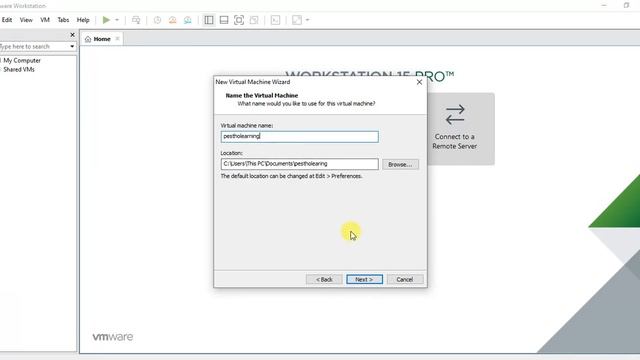Open the stretch display dropdown arrow

pos(307,20)
